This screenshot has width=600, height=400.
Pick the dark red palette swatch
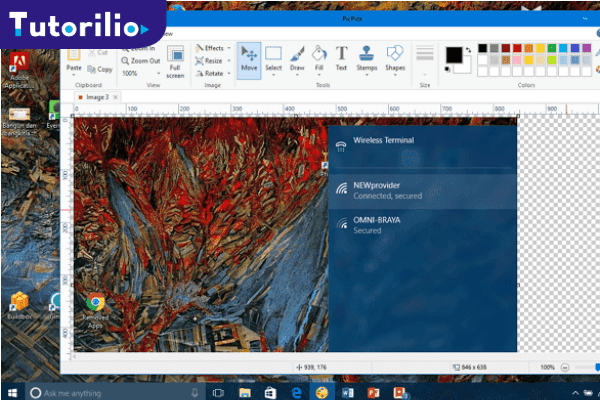click(x=505, y=48)
